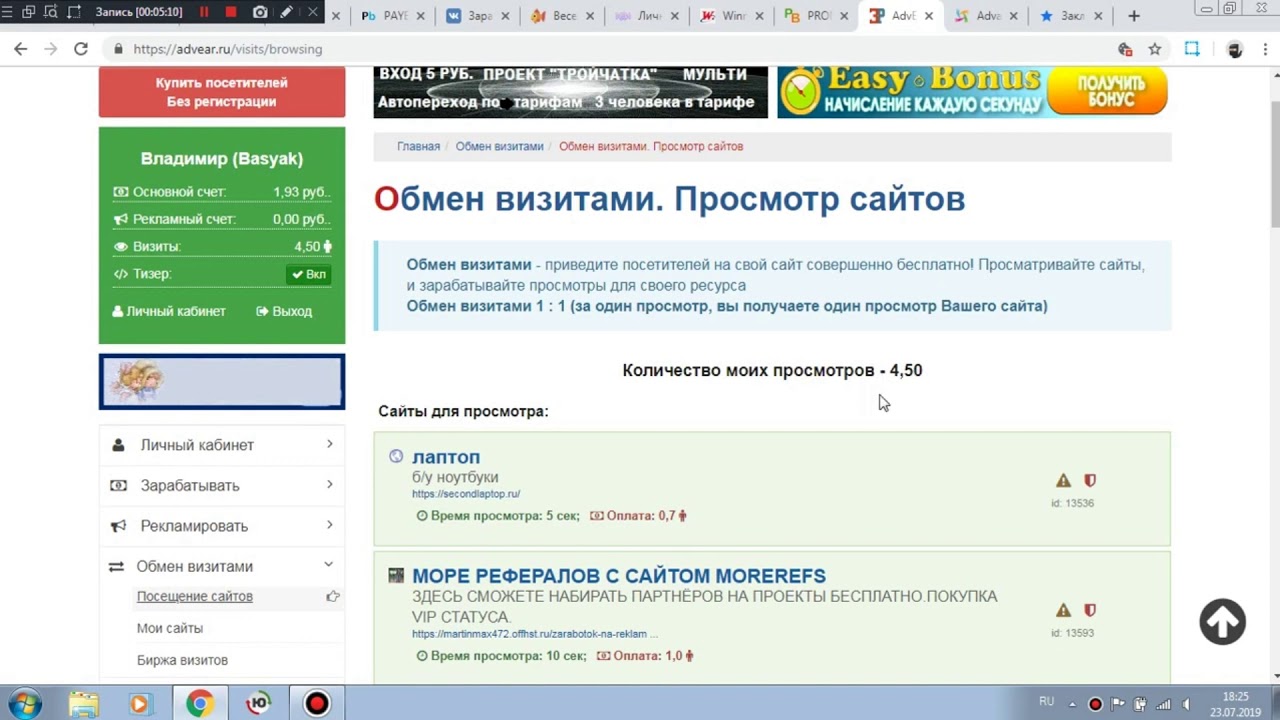Pause the screen recording
This screenshot has height=720, width=1280.
point(205,13)
